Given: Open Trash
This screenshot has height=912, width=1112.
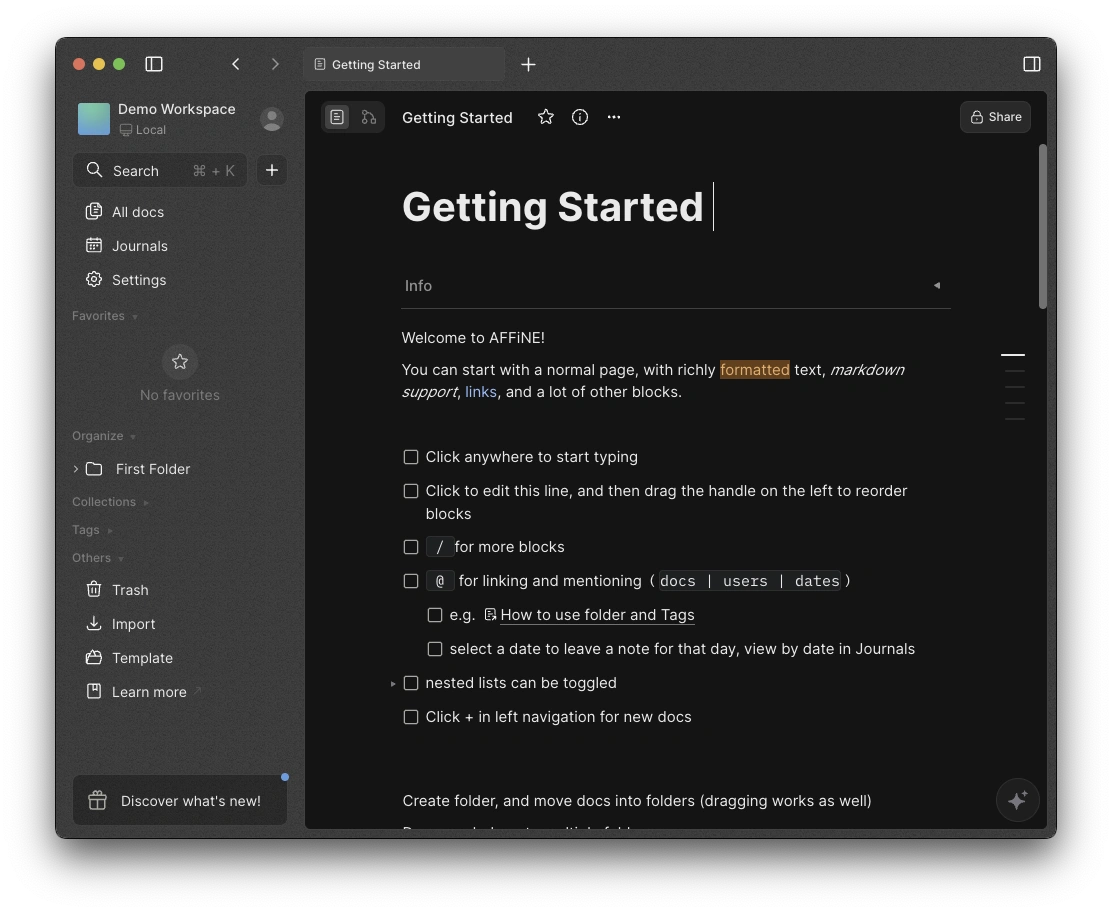Looking at the screenshot, I should click(130, 590).
